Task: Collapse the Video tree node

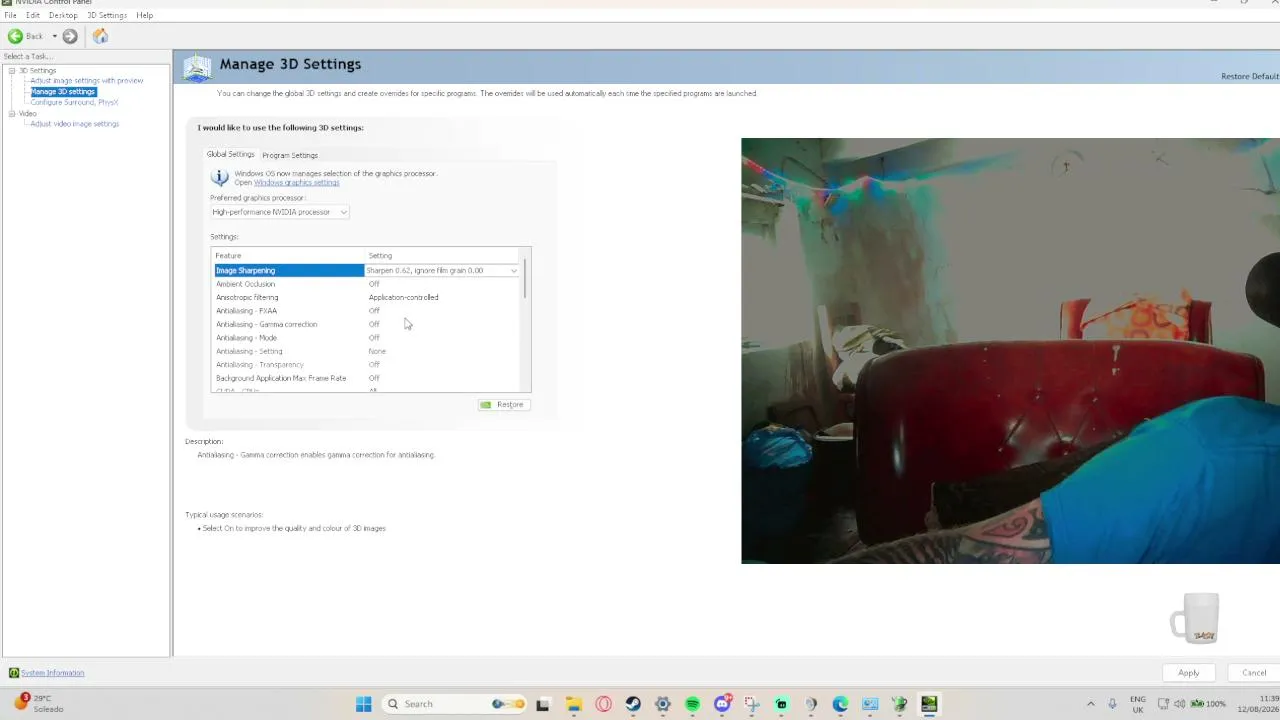Action: coord(12,113)
